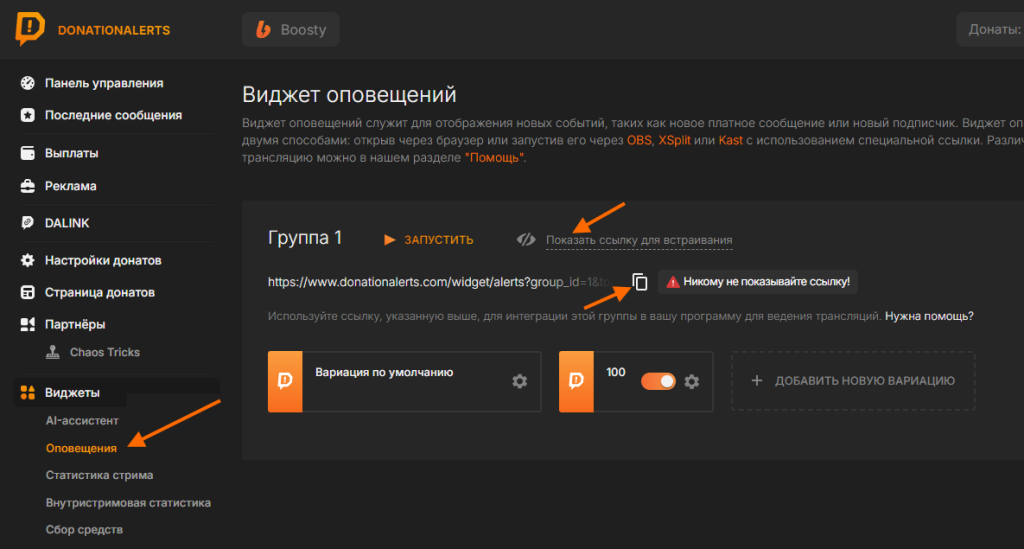Click the orange play triangle icon

coord(389,240)
